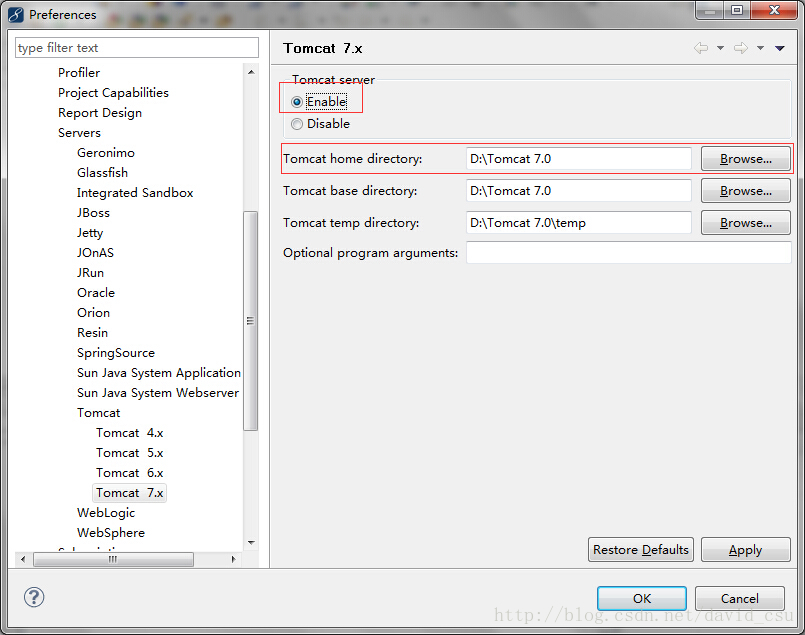Viewport: 805px width, 635px height.
Task: Select Tomcat 4.x in the tree
Action: coord(129,433)
